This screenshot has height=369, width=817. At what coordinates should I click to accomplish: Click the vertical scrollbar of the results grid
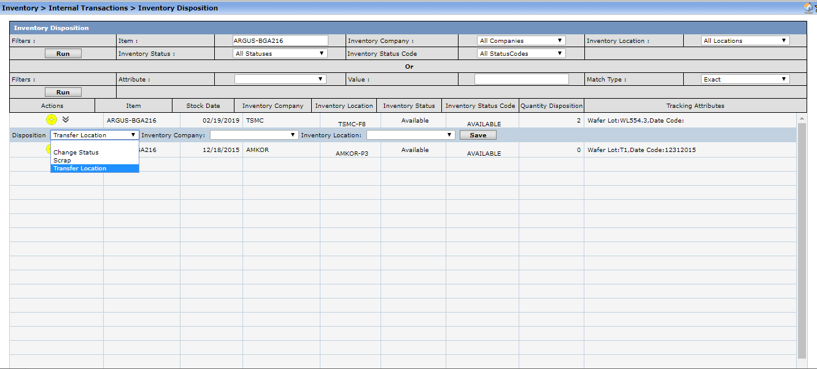point(802,237)
